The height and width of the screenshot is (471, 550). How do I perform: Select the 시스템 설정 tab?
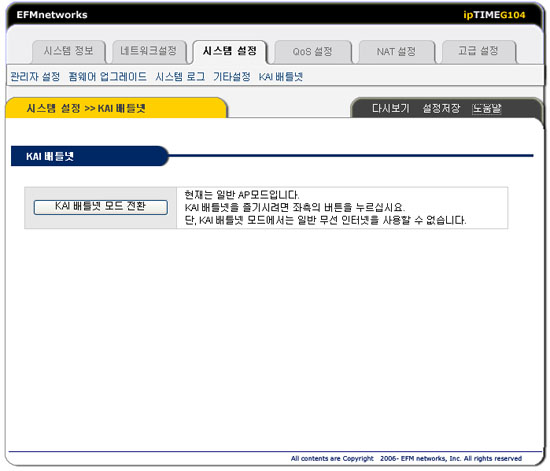[x=230, y=51]
